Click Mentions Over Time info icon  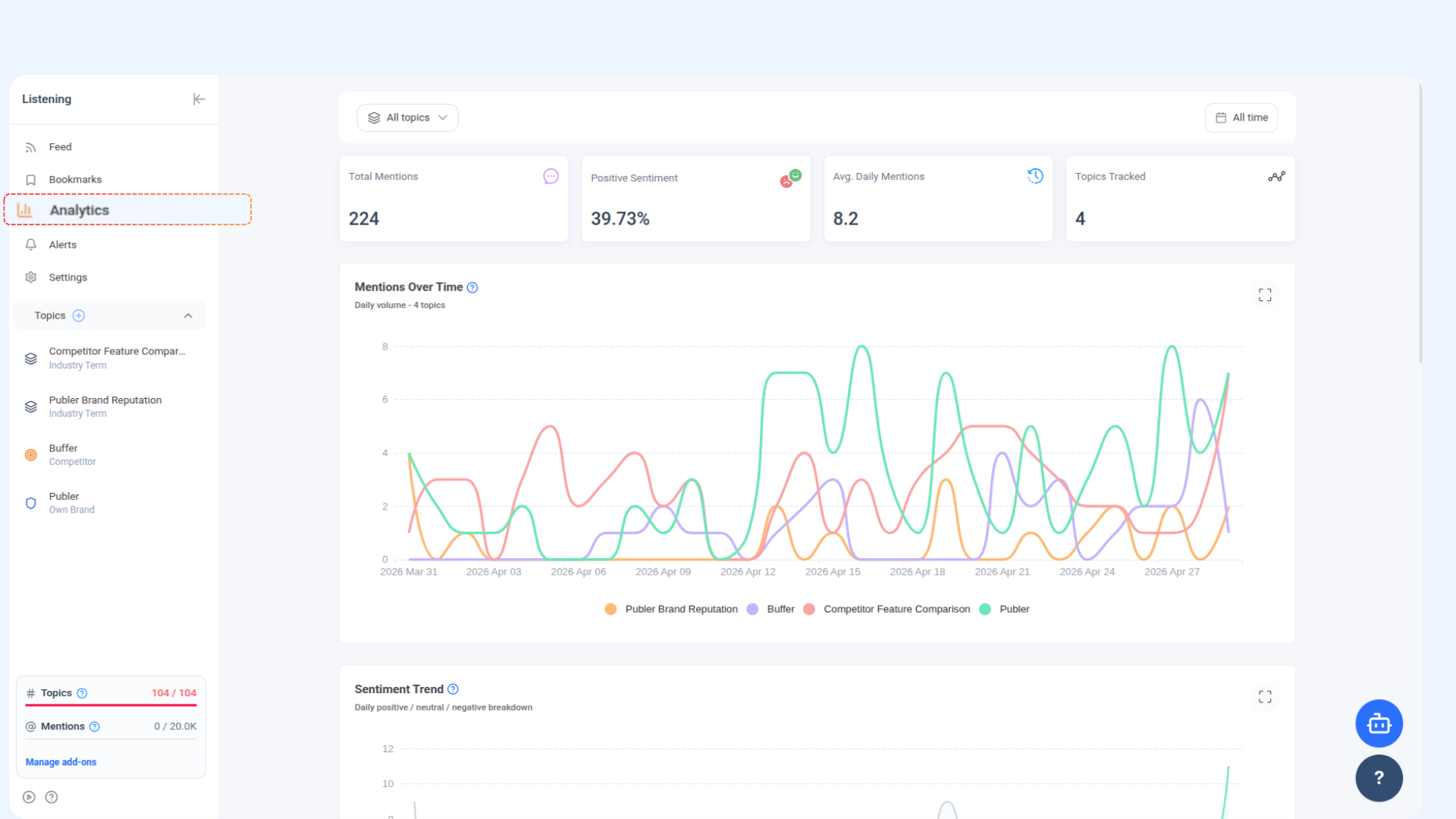click(472, 287)
